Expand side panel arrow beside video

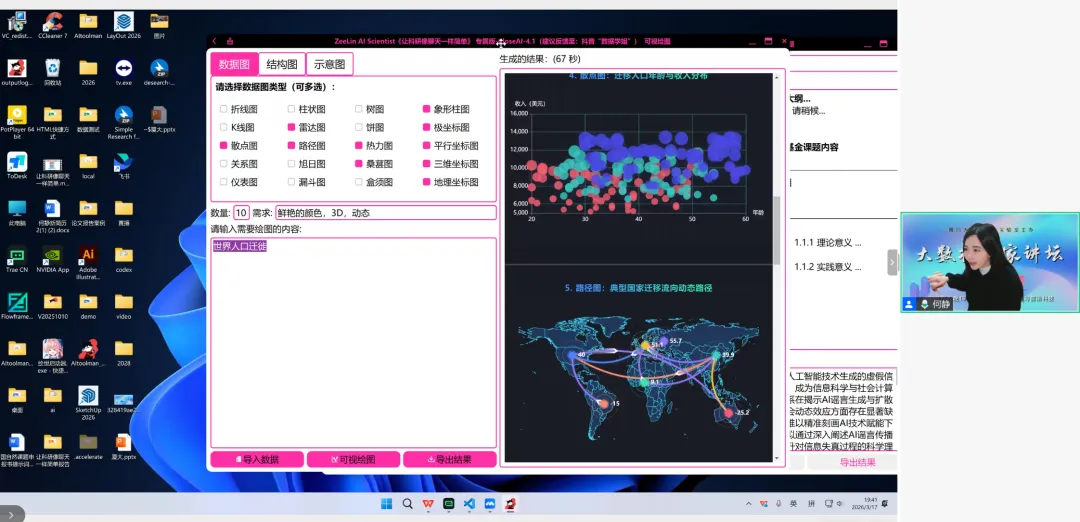[x=892, y=262]
